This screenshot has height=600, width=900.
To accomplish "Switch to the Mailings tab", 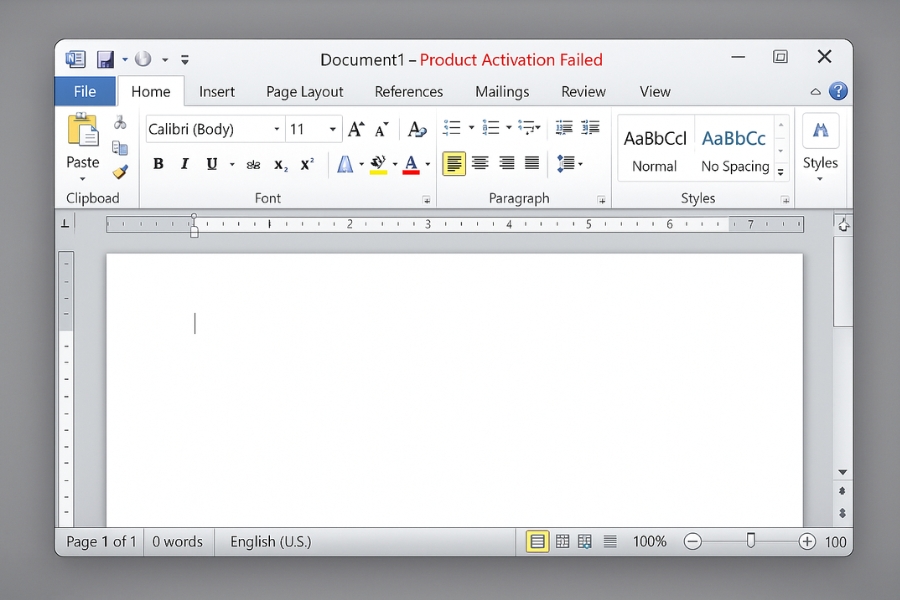I will [x=502, y=92].
